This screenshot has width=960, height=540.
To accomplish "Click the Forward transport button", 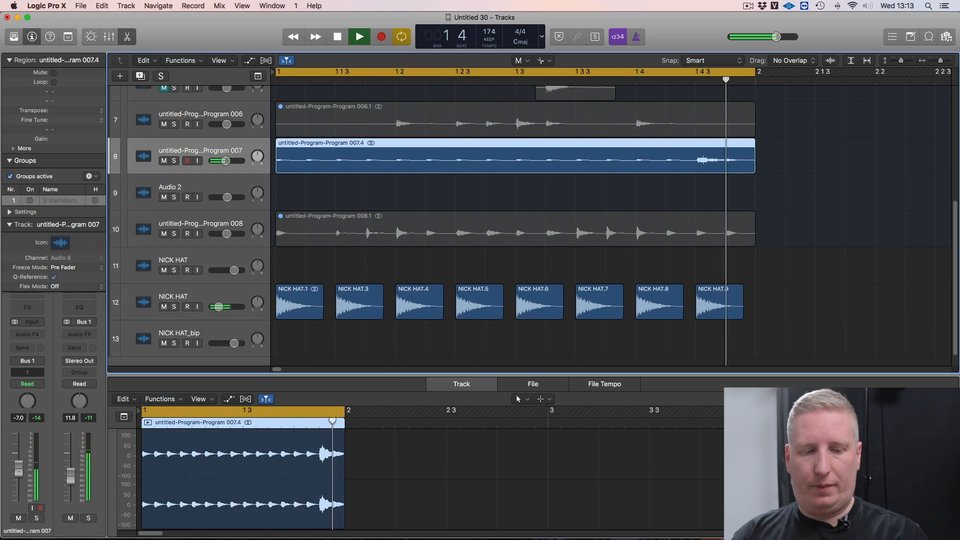I will (315, 37).
